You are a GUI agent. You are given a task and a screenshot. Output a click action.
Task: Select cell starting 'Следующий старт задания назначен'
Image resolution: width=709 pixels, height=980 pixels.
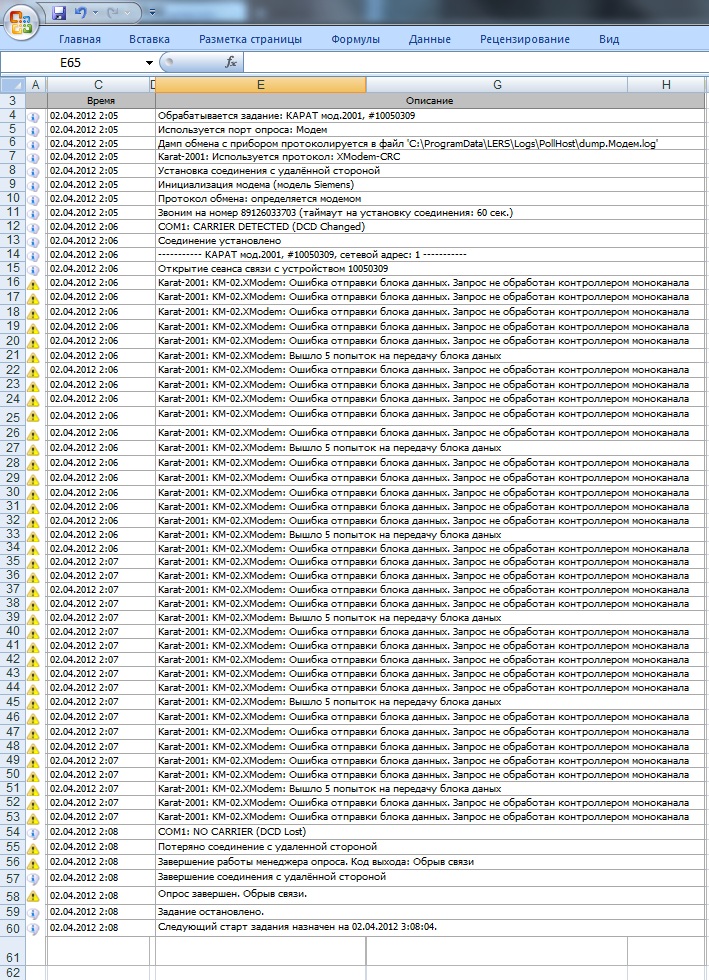pyautogui.click(x=430, y=928)
